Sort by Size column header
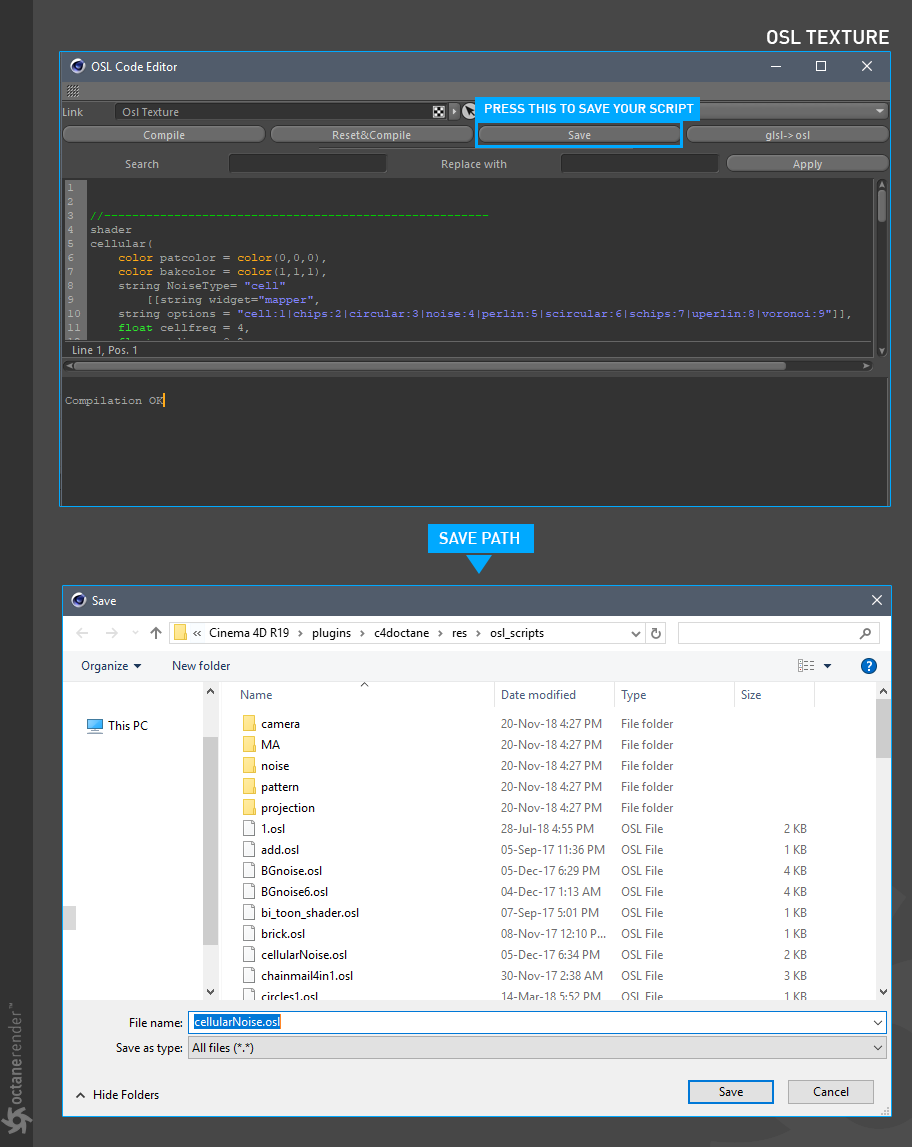 pos(751,695)
